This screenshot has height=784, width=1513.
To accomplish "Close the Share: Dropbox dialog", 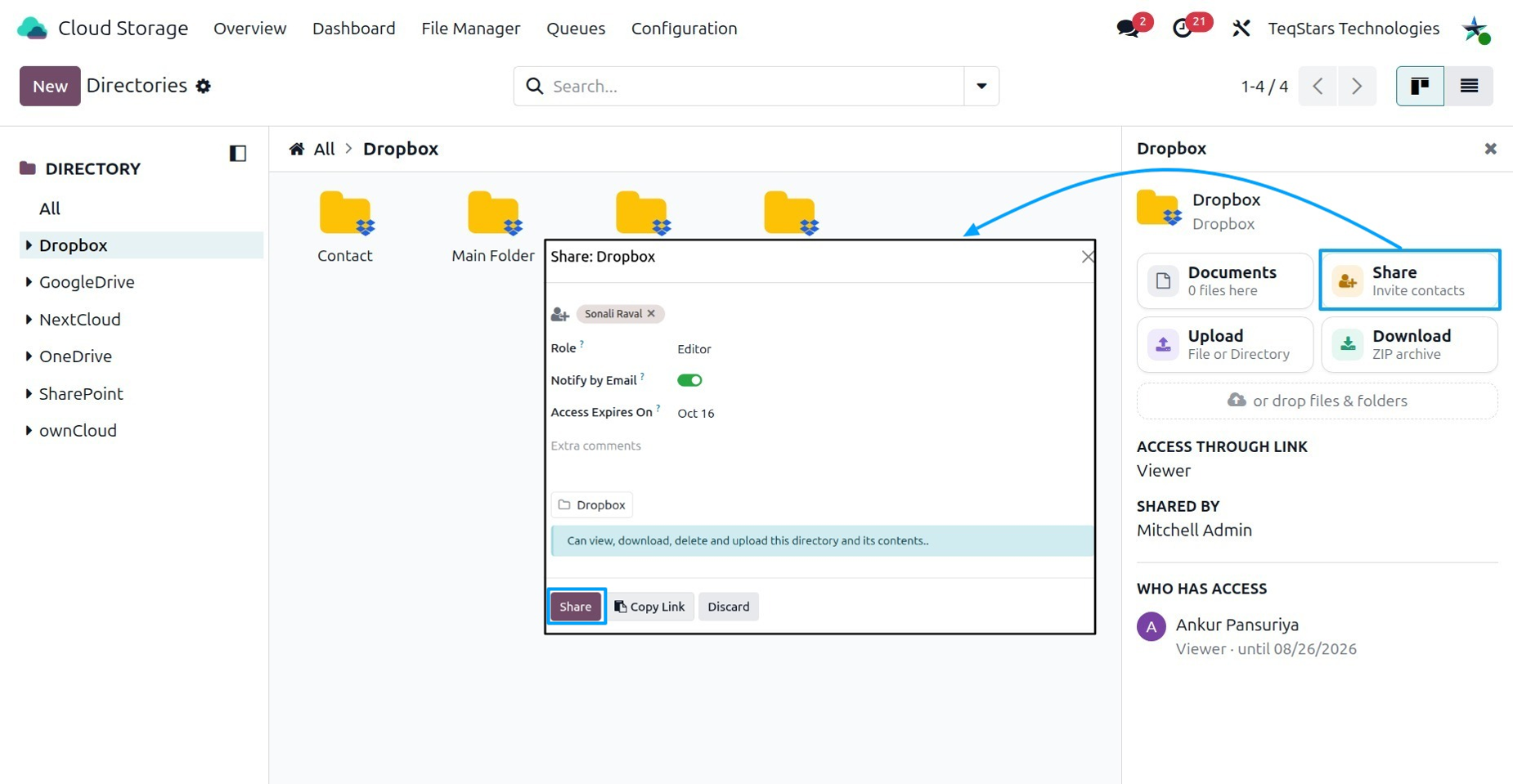I will pos(1087,257).
